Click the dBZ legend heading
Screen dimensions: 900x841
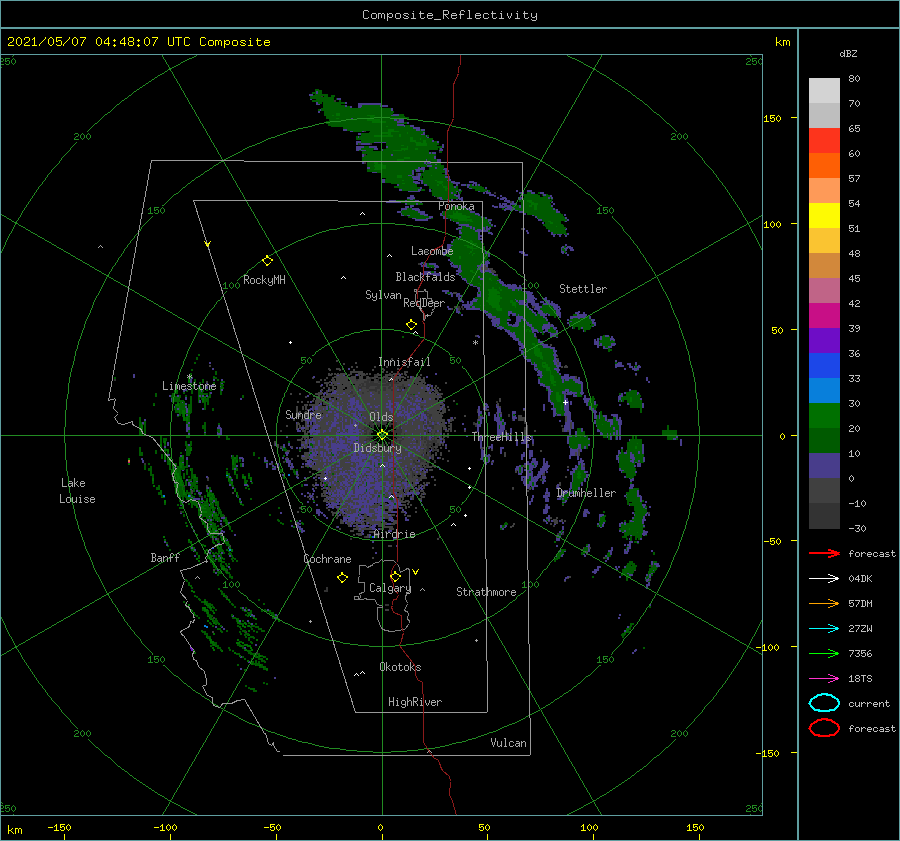[x=848, y=53]
